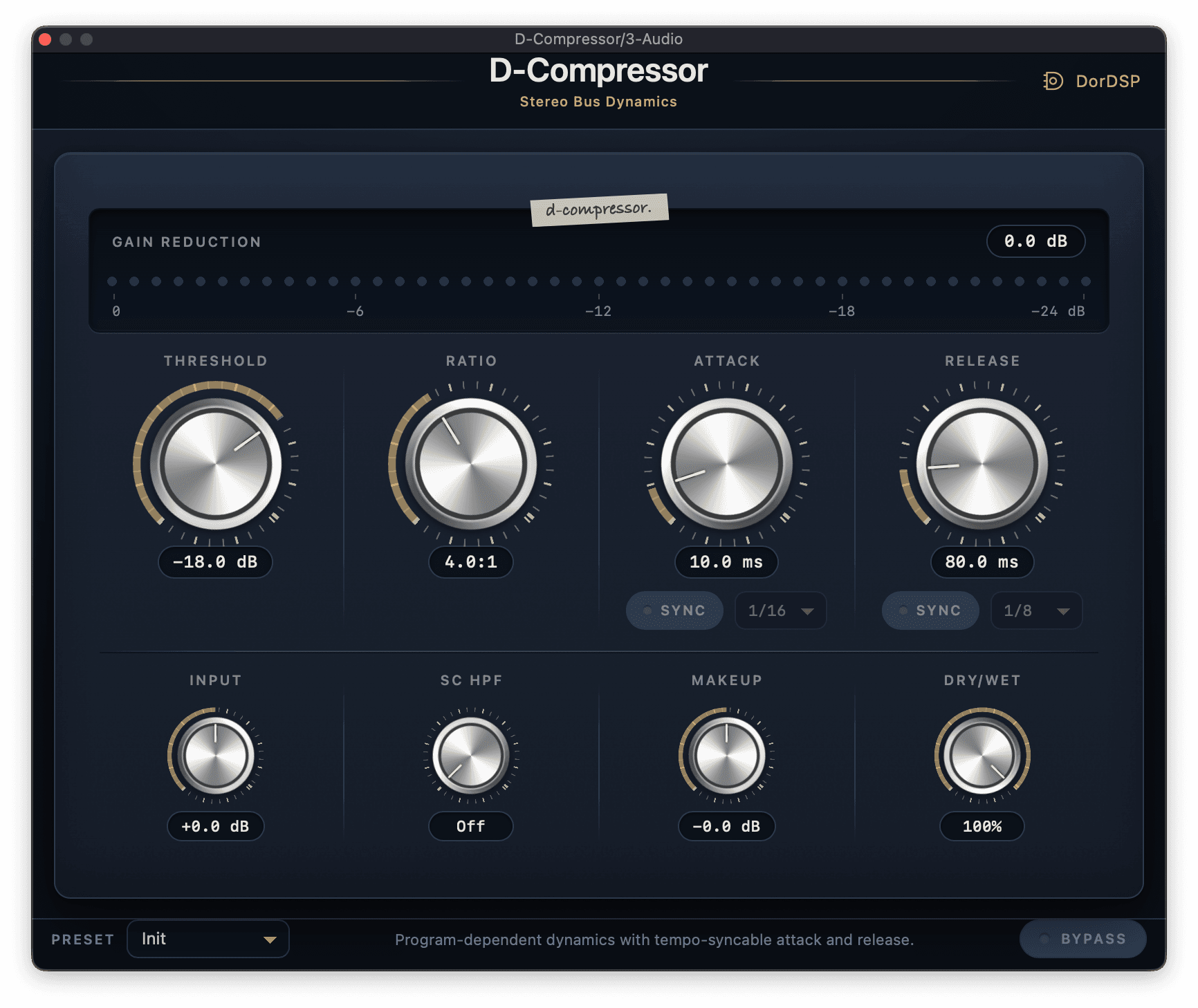The image size is (1198, 1008).
Task: Click the DorDSP logo icon
Action: pos(1053,81)
